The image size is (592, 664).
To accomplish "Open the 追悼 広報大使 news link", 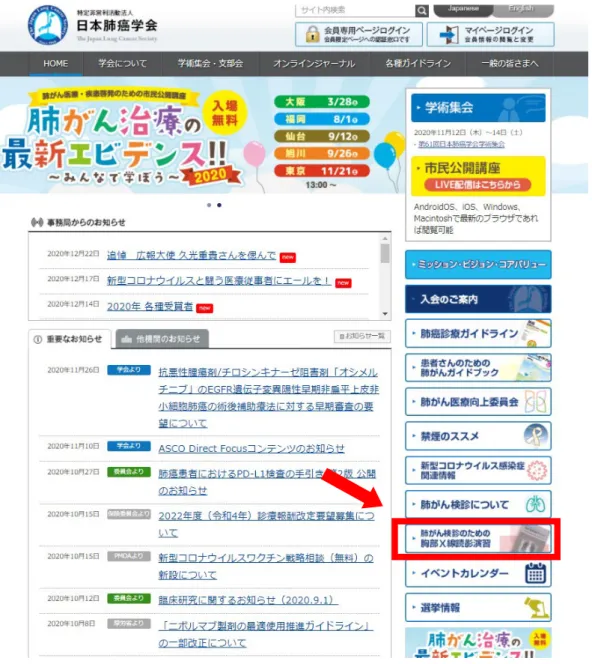I will [191, 255].
